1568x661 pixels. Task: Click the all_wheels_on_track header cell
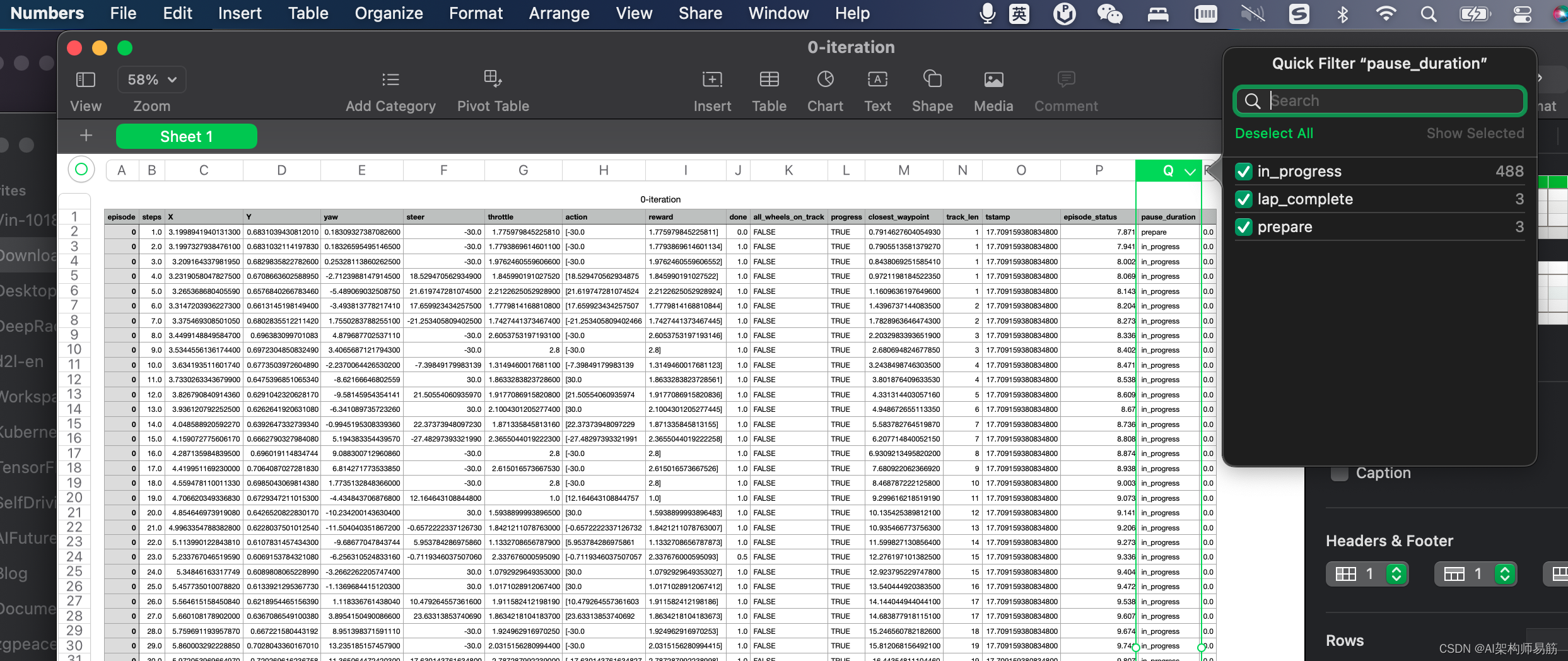tap(788, 217)
